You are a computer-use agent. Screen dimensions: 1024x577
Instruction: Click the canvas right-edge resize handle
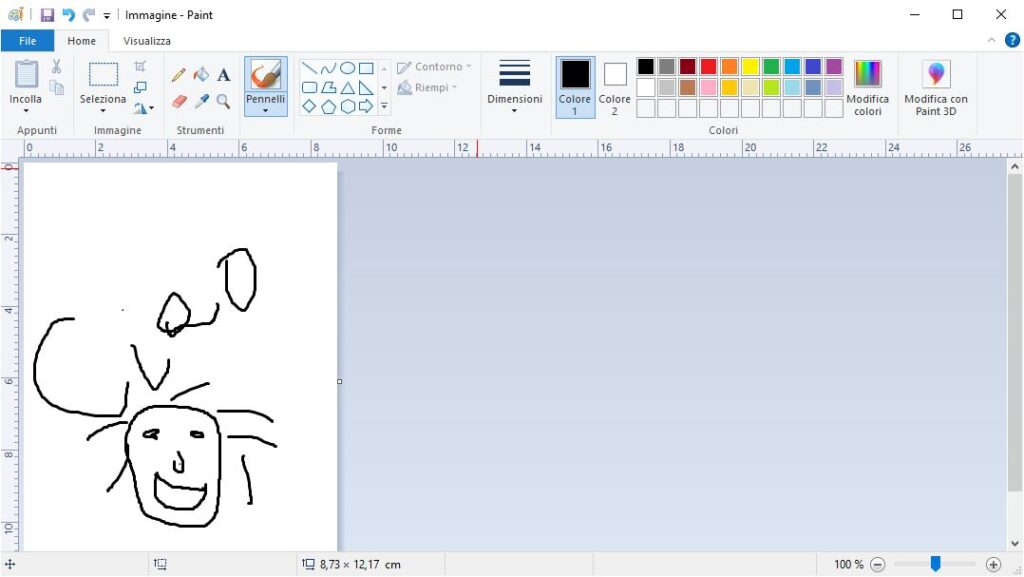pyautogui.click(x=340, y=381)
